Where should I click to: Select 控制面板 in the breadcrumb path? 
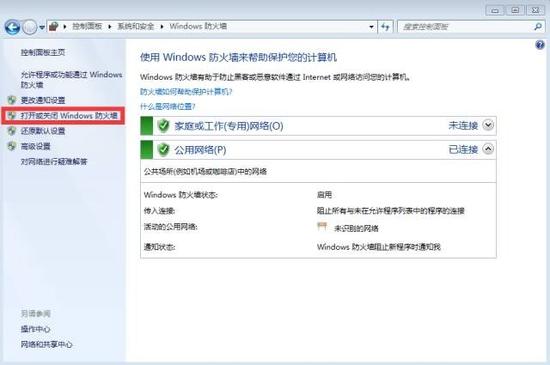click(87, 26)
